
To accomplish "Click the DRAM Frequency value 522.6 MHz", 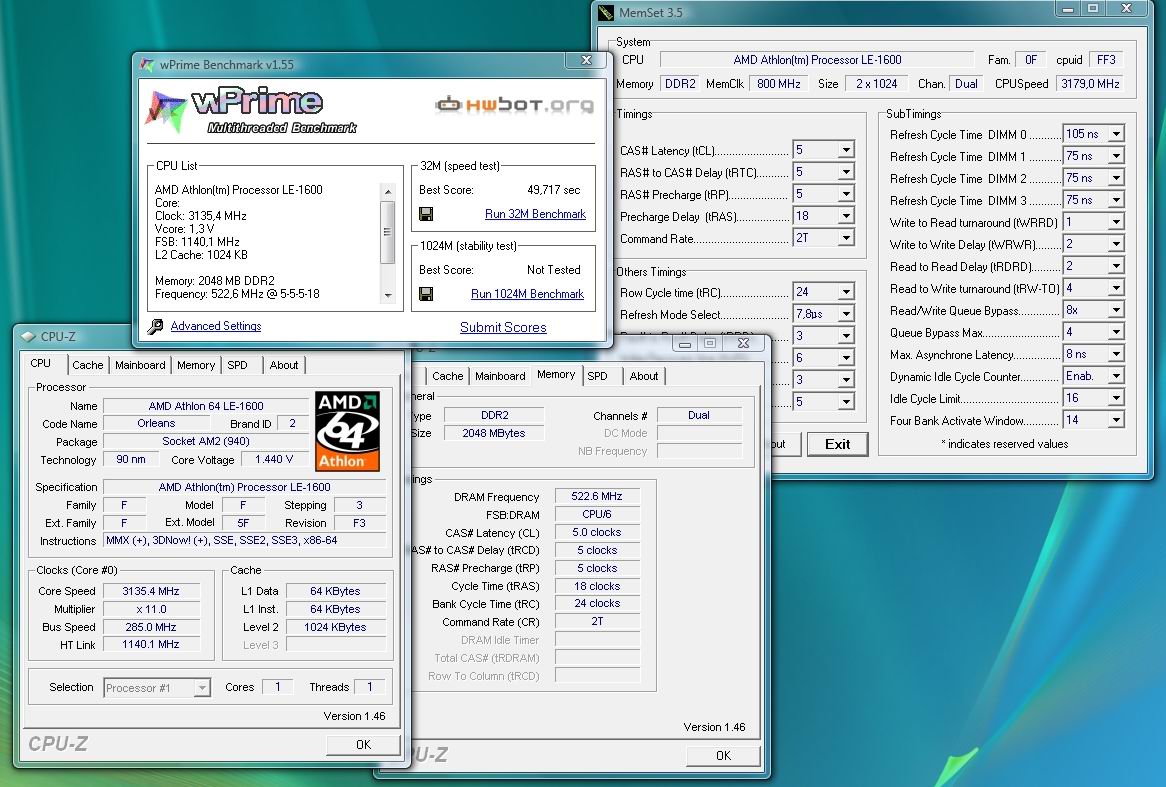I will 596,496.
